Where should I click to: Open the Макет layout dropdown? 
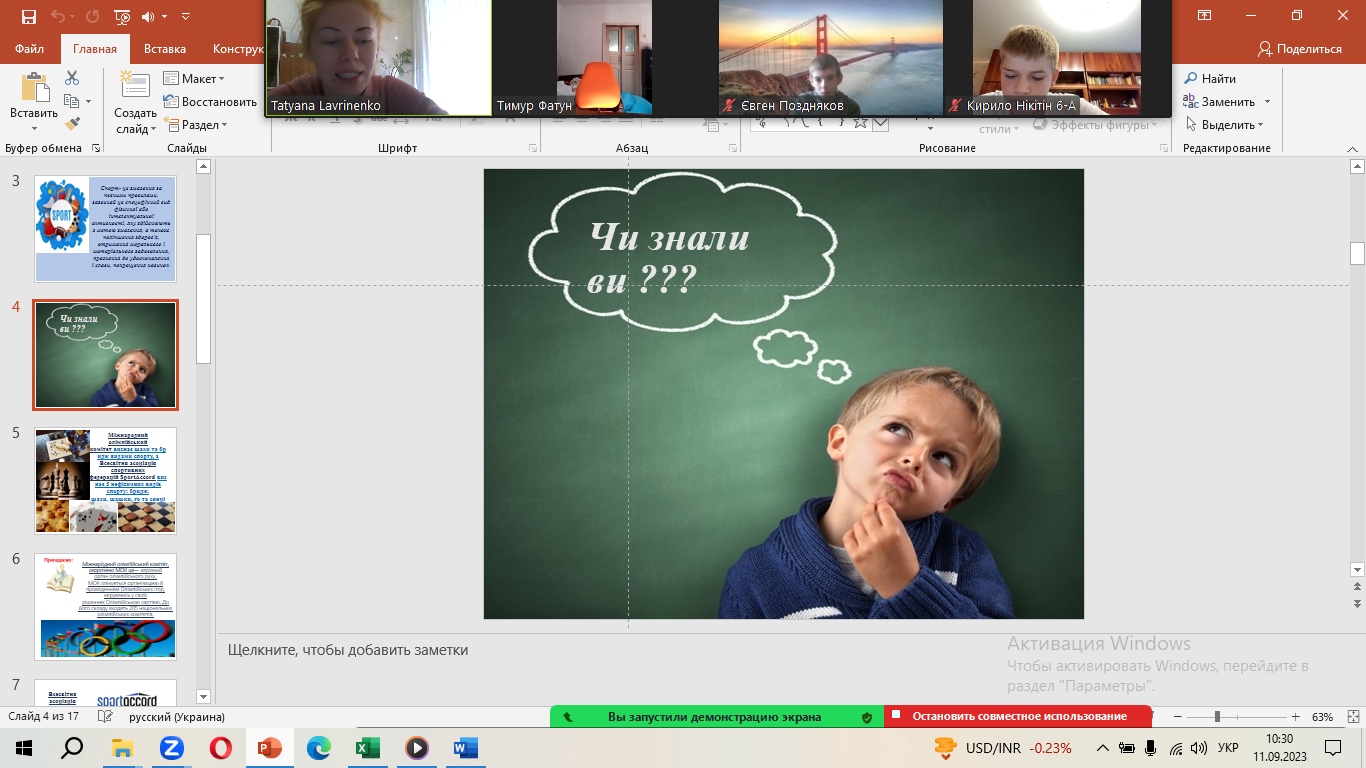click(x=195, y=78)
